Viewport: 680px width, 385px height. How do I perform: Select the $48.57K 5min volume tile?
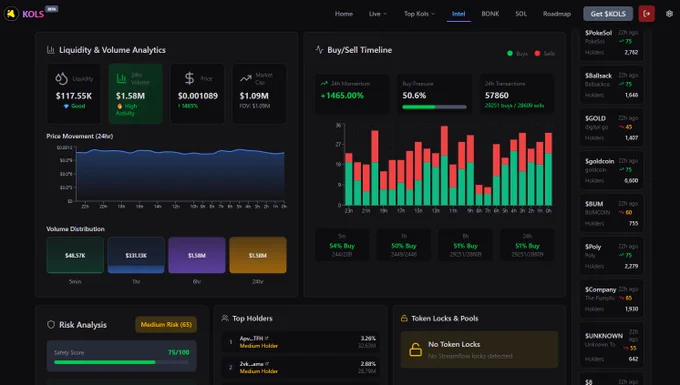(x=75, y=255)
